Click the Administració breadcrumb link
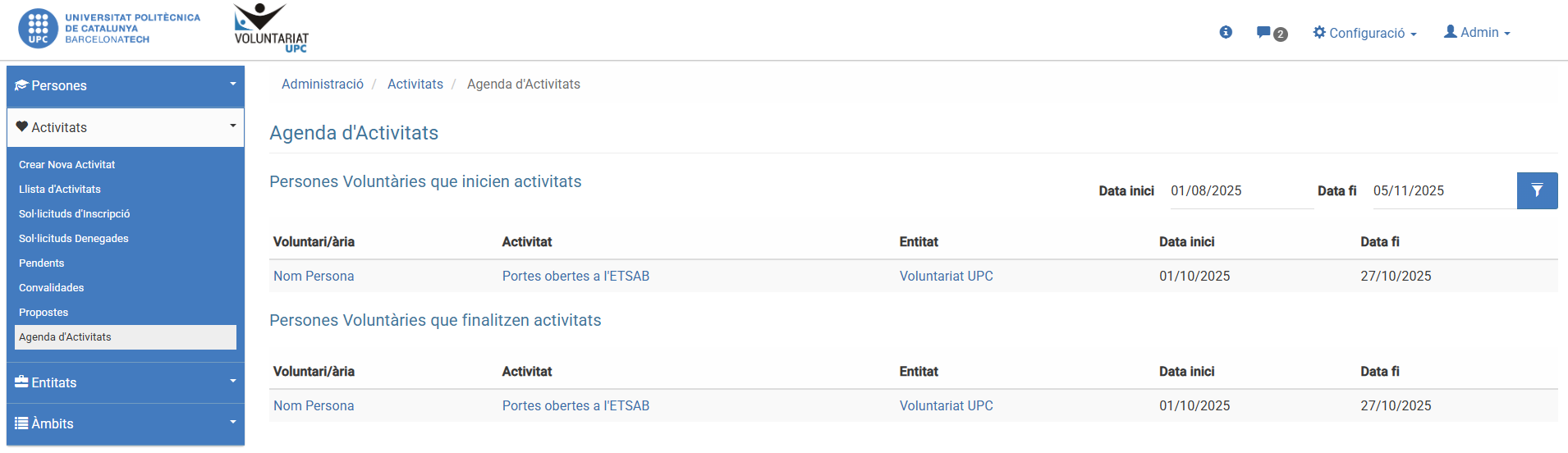Image resolution: width=1568 pixels, height=453 pixels. tap(323, 84)
